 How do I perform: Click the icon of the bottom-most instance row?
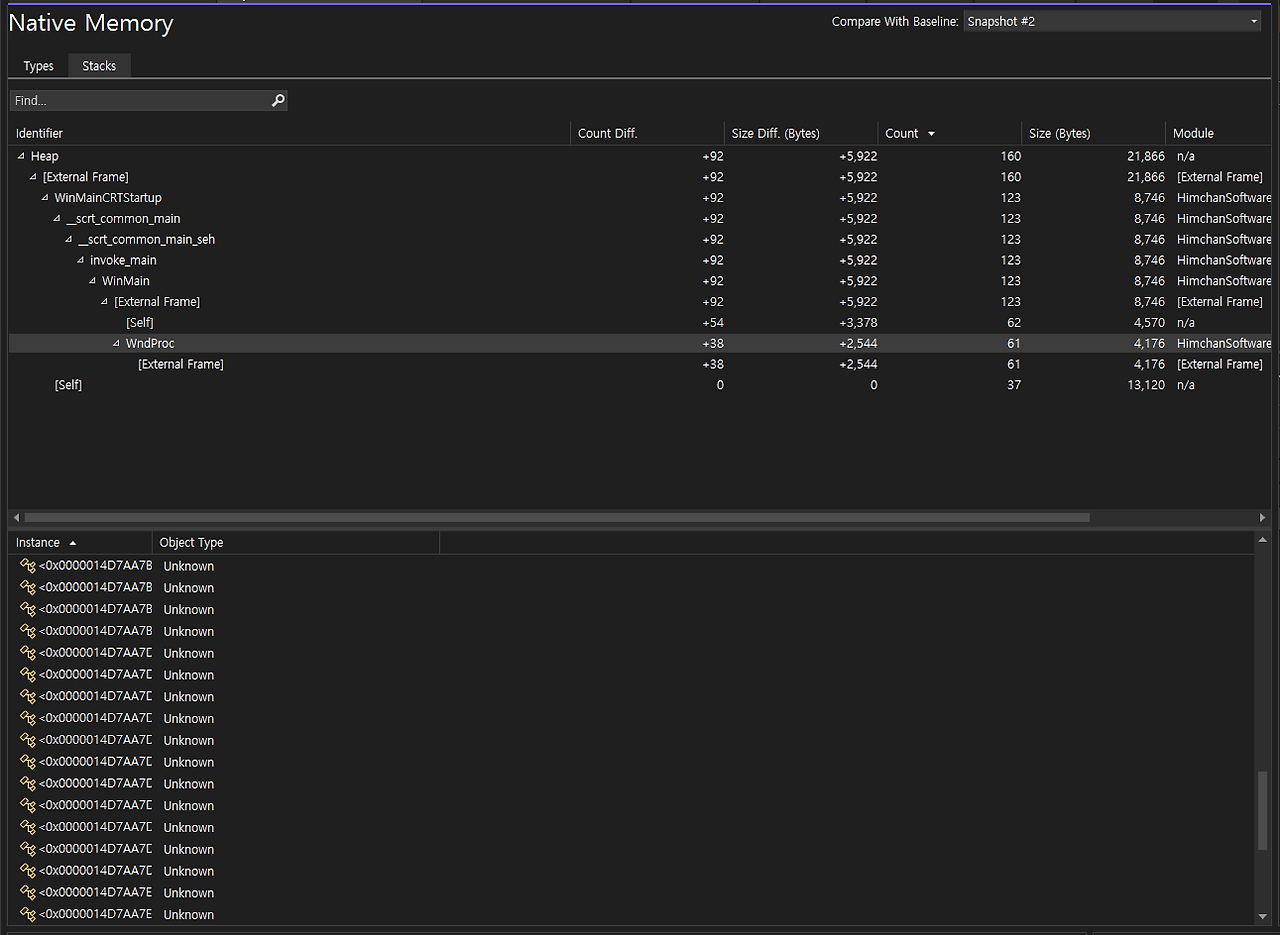tap(28, 914)
